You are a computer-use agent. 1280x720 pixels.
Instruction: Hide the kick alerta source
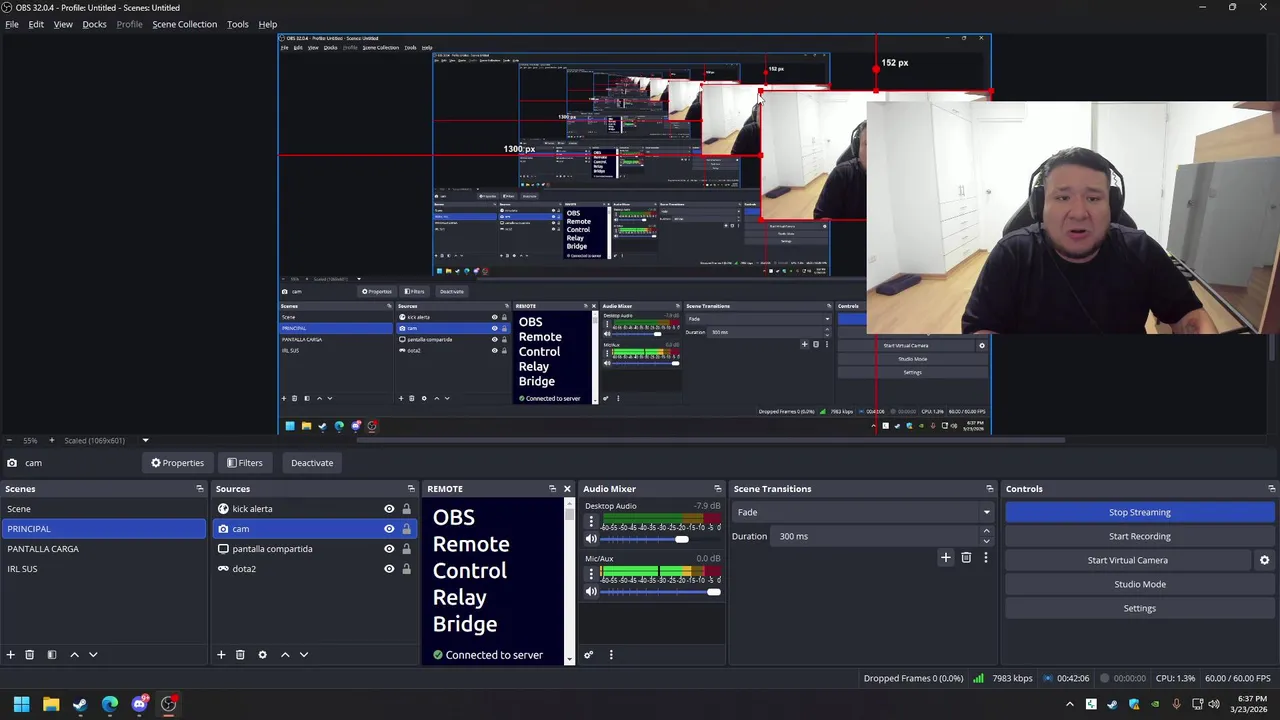click(x=389, y=509)
